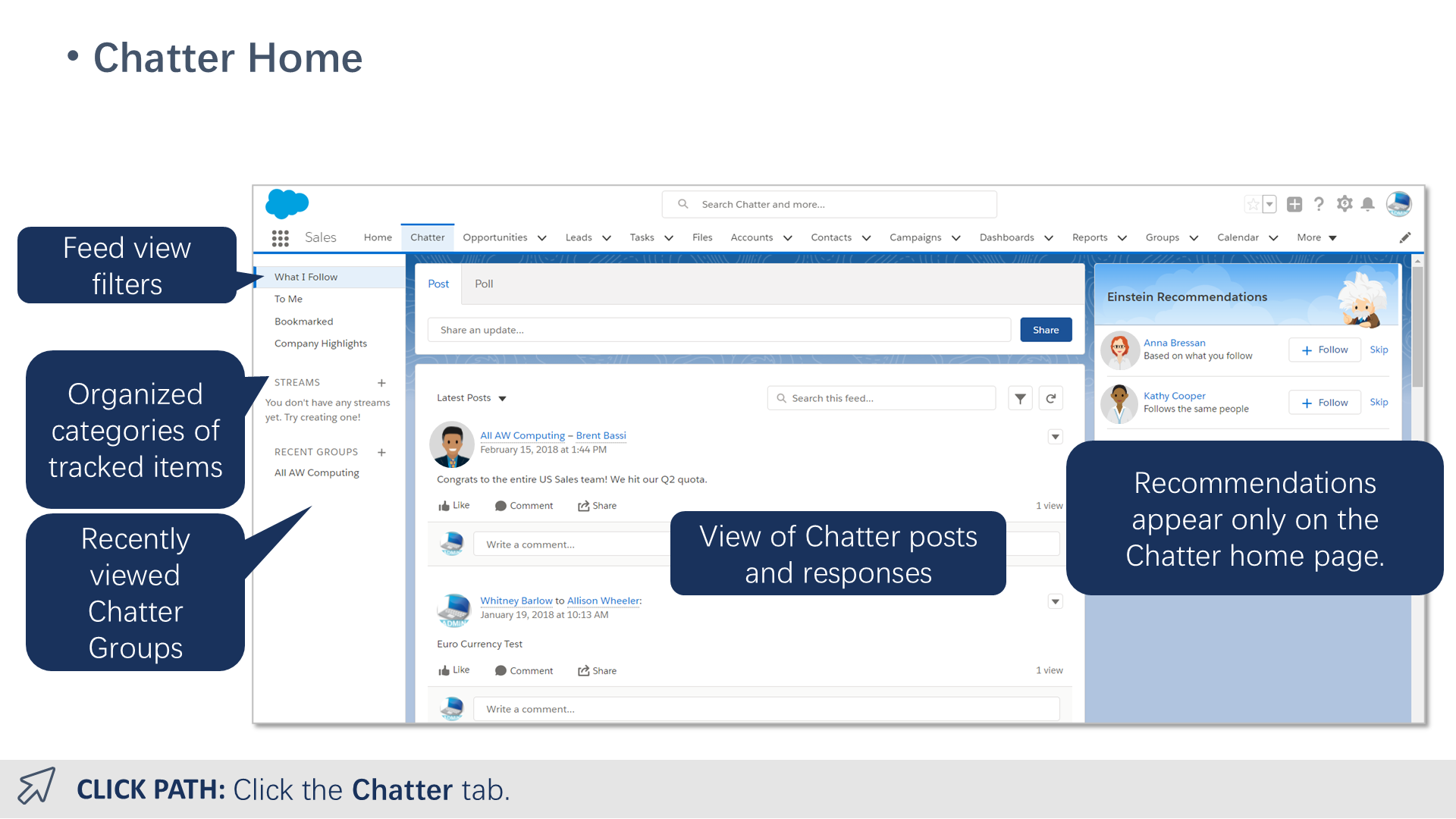The image size is (1456, 819).
Task: Expand the Accounts tab chevron
Action: (x=788, y=238)
